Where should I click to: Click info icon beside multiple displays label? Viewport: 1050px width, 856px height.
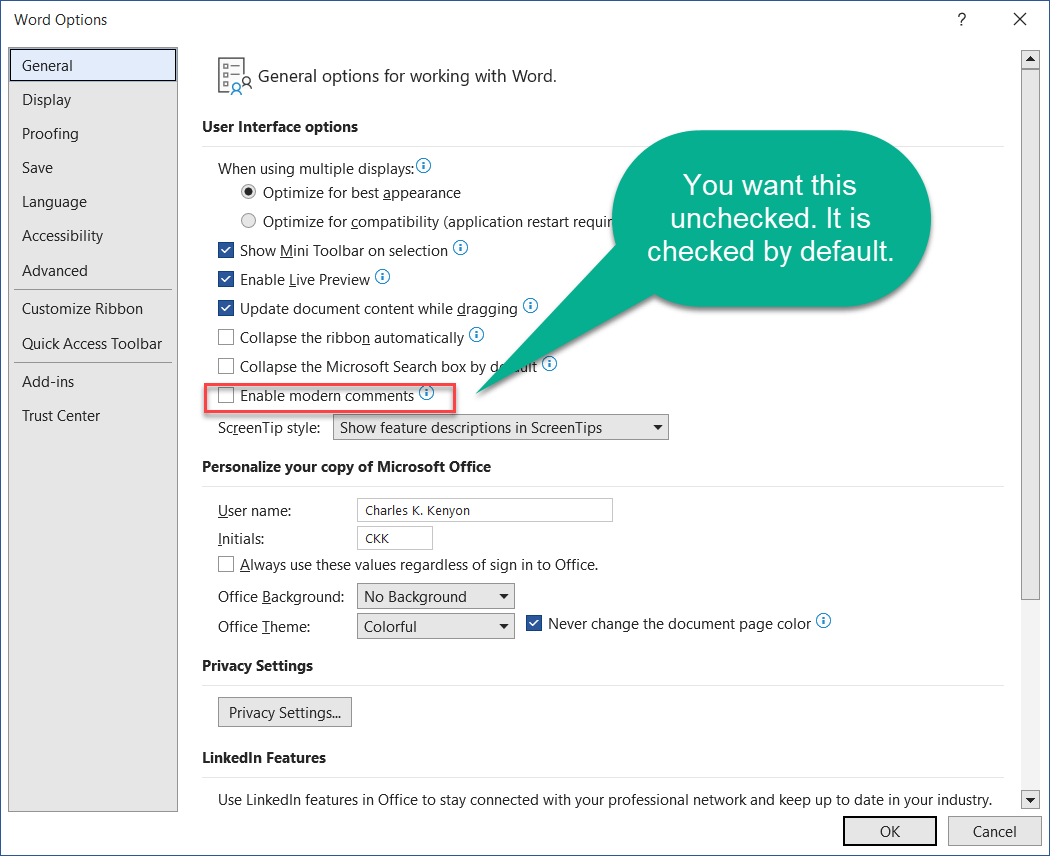click(x=423, y=165)
